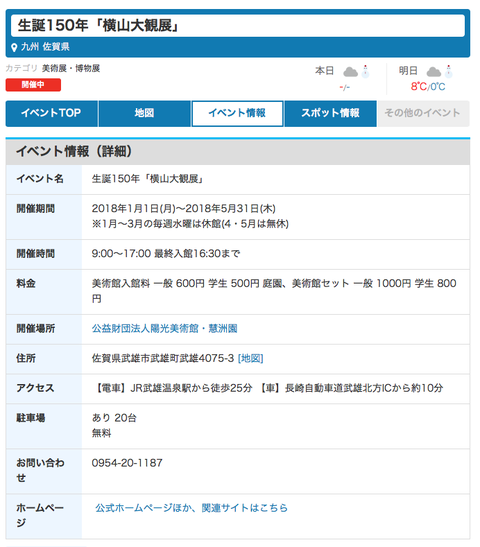Open the スポット情報 tab

(330, 113)
